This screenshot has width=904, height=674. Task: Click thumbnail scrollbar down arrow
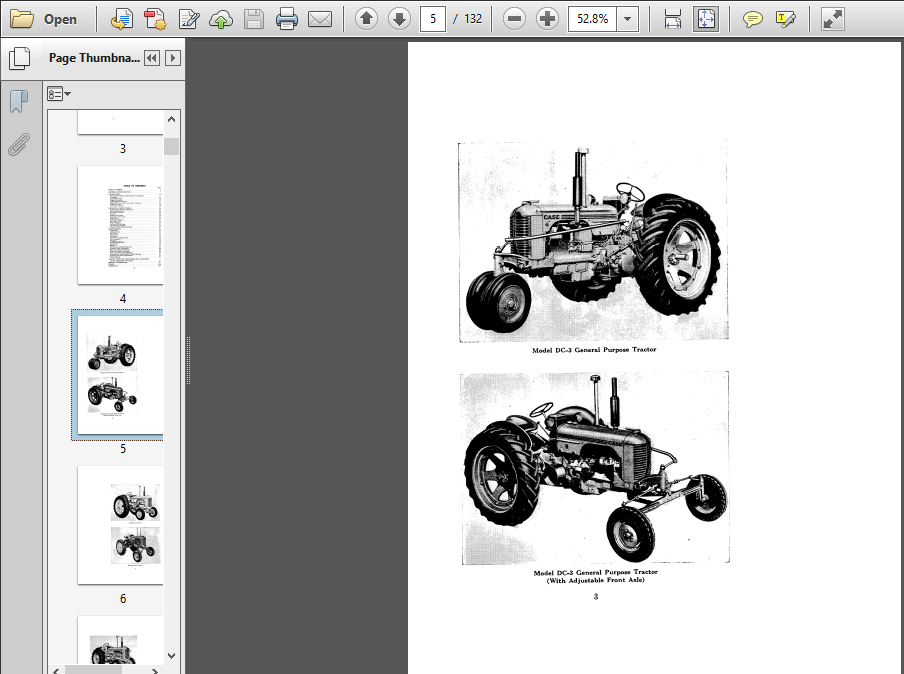[171, 656]
